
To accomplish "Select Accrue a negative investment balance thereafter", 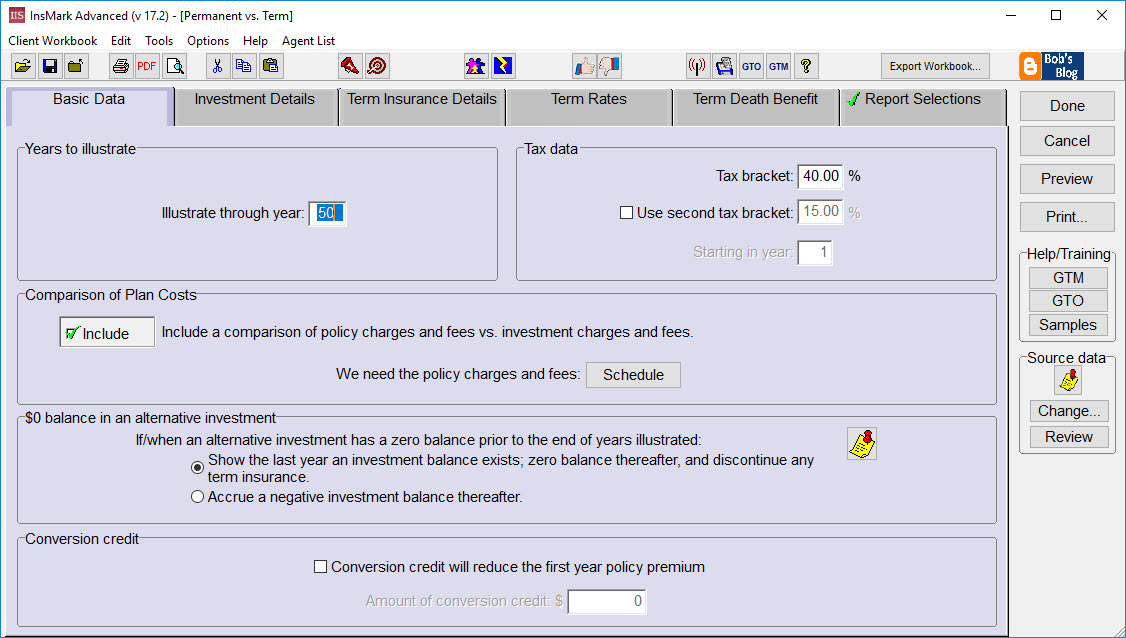I will pyautogui.click(x=197, y=495).
